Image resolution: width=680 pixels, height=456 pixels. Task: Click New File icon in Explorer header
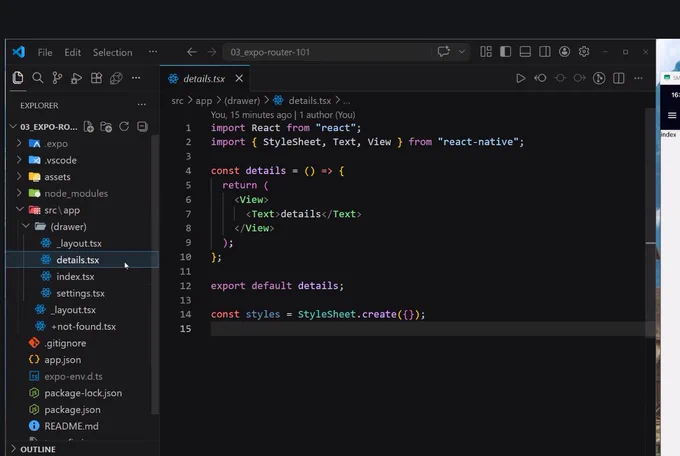(x=88, y=127)
